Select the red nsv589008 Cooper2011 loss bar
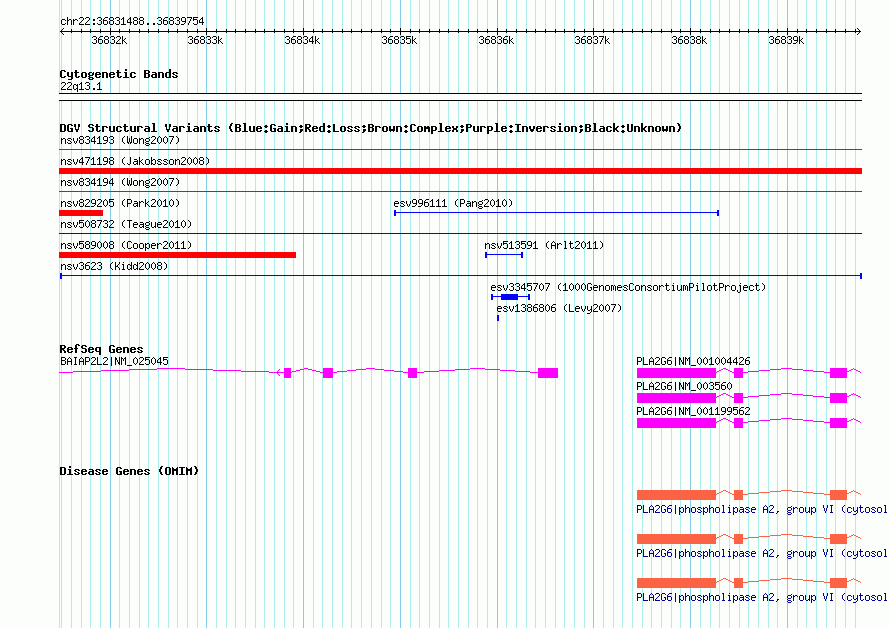Screen dimensions: 890x628 (x=178, y=255)
